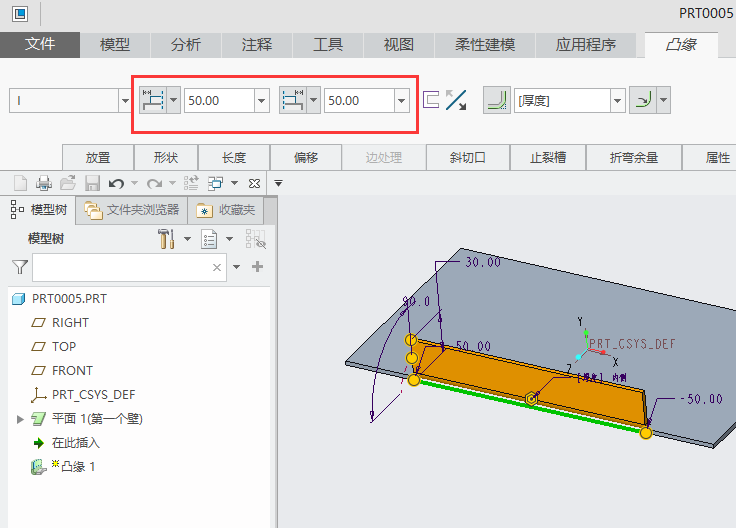Open the 文件夹浏览器 tab

tap(132, 210)
